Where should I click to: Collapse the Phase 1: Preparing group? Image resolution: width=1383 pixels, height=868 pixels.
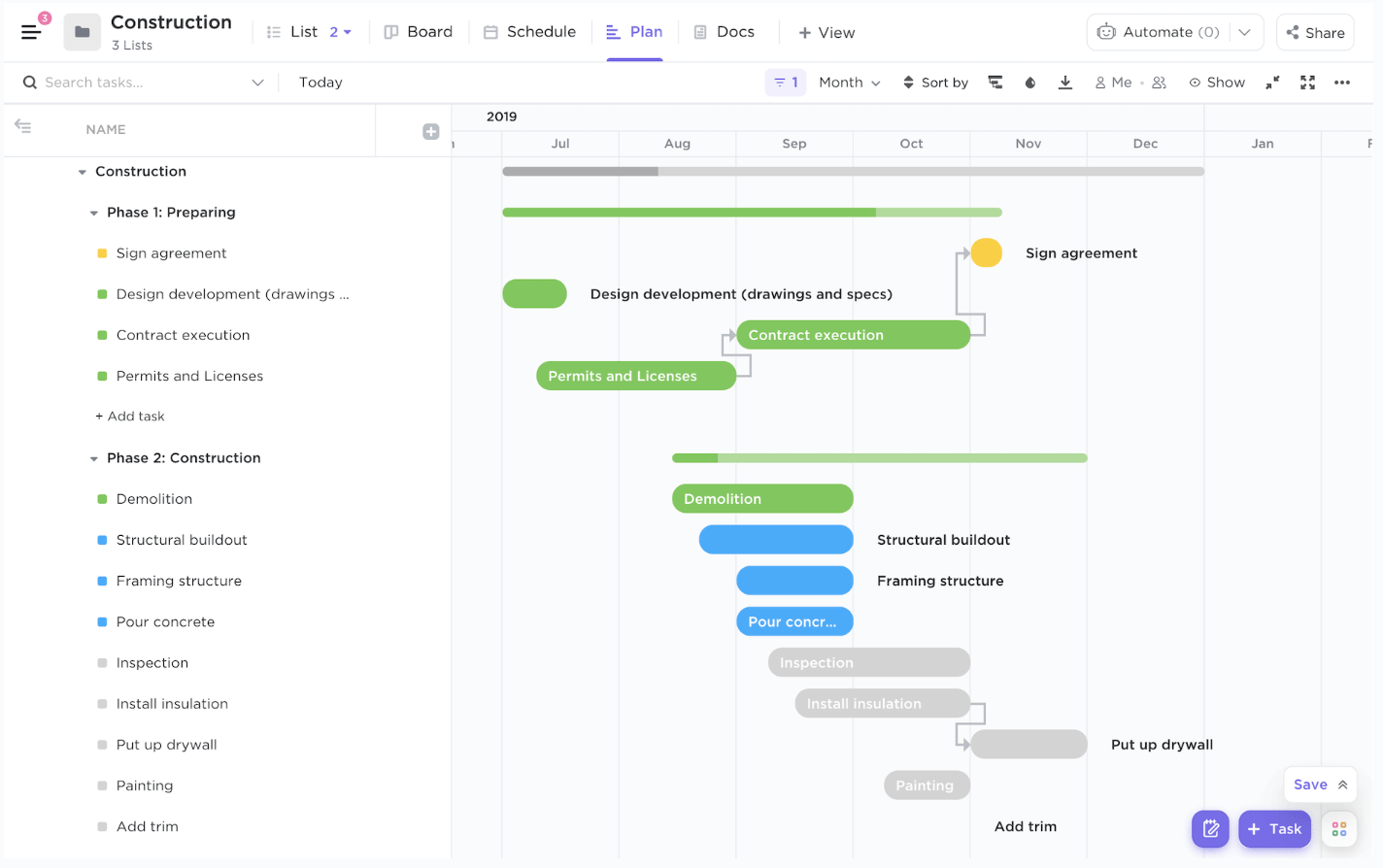(94, 213)
